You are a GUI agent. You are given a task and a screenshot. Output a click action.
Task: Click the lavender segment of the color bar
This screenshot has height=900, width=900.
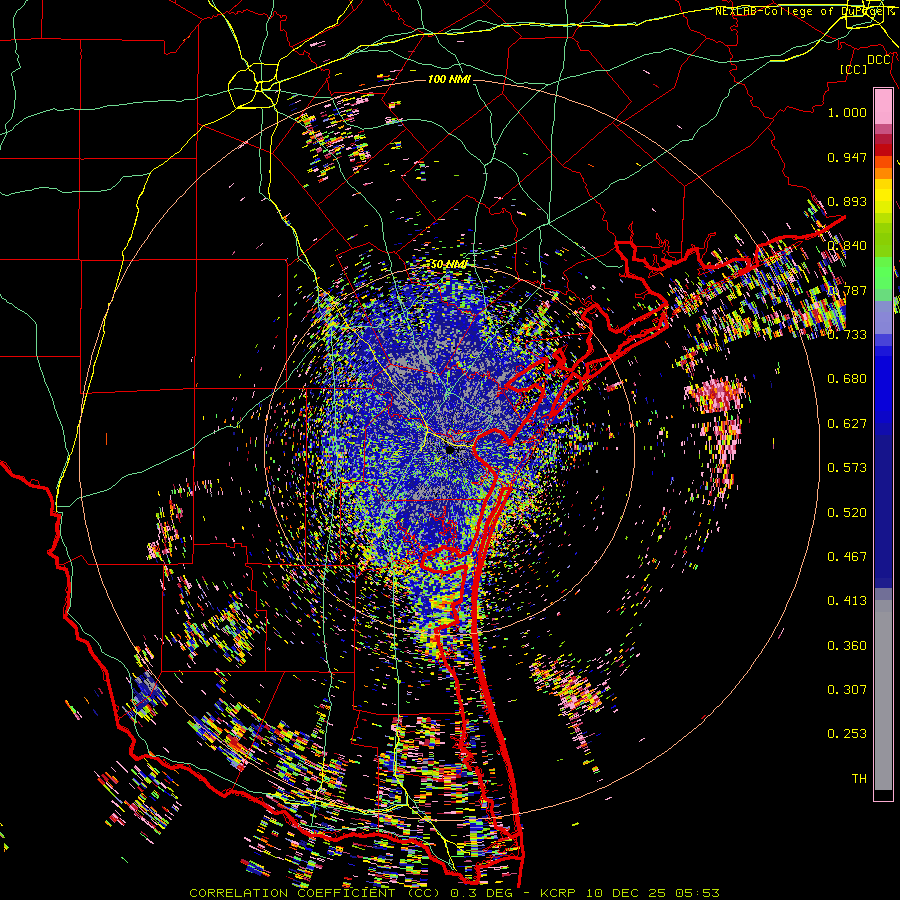click(x=883, y=317)
